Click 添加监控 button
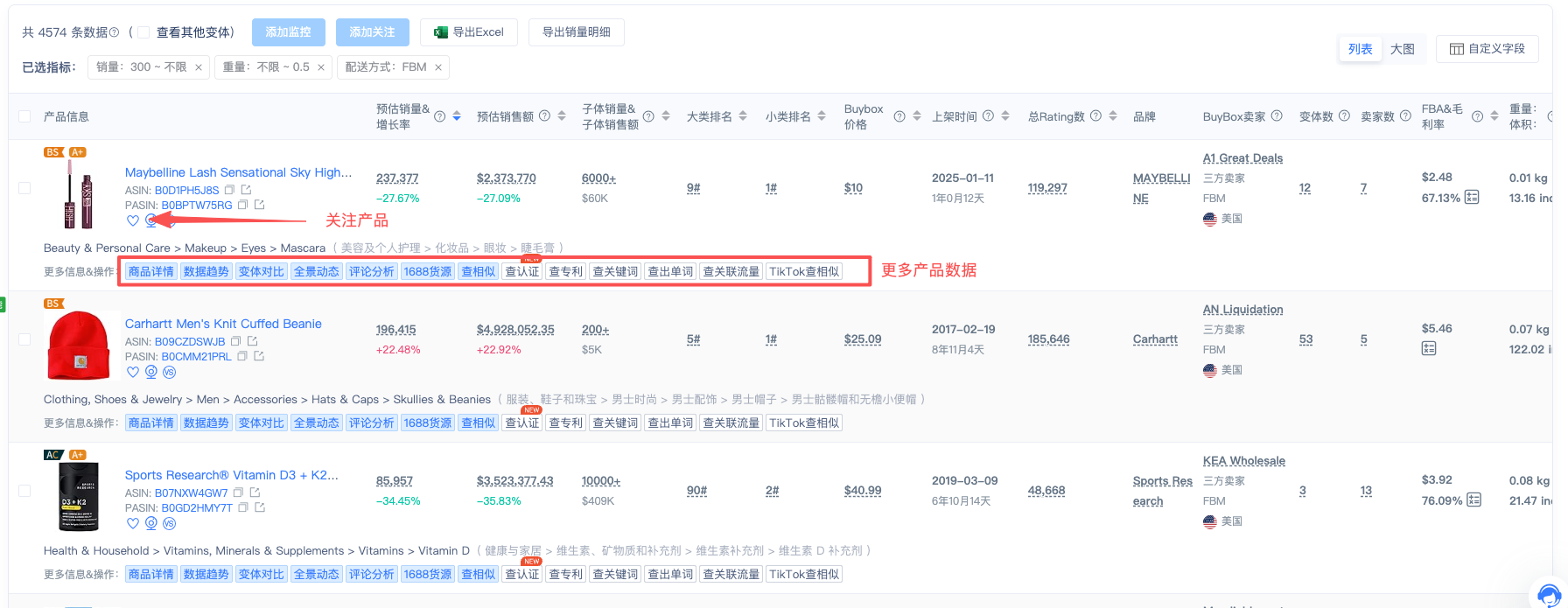The height and width of the screenshot is (608, 1568). pyautogui.click(x=289, y=32)
